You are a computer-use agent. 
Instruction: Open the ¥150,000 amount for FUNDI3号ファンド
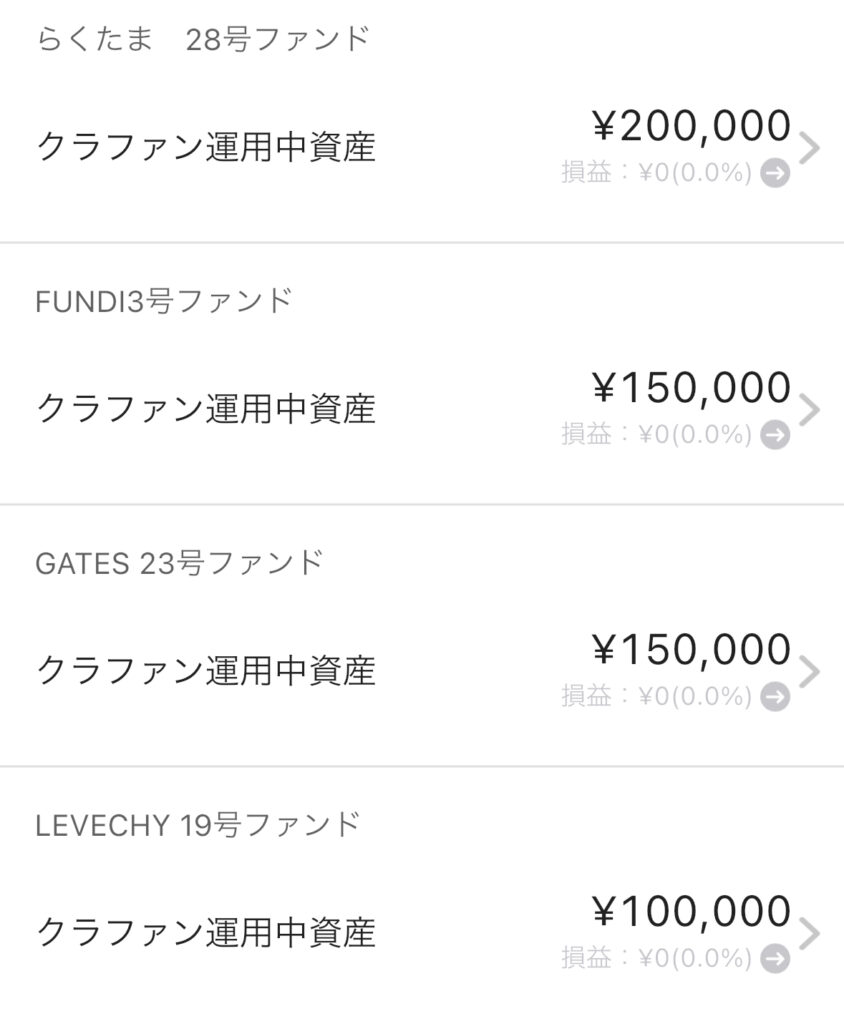pyautogui.click(x=692, y=389)
